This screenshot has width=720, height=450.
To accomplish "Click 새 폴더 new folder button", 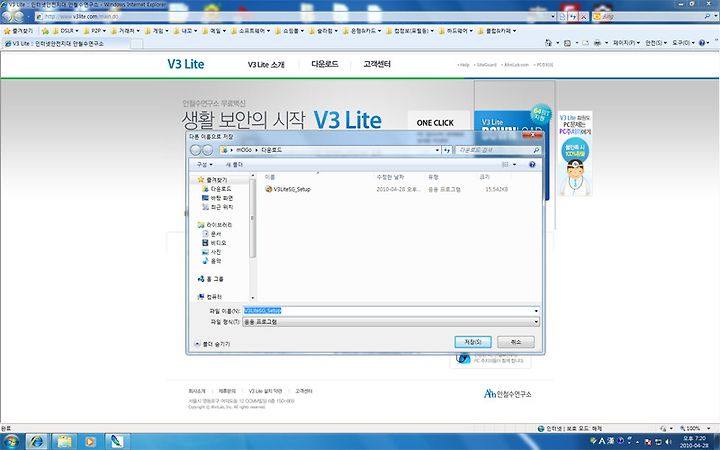I will tap(234, 164).
